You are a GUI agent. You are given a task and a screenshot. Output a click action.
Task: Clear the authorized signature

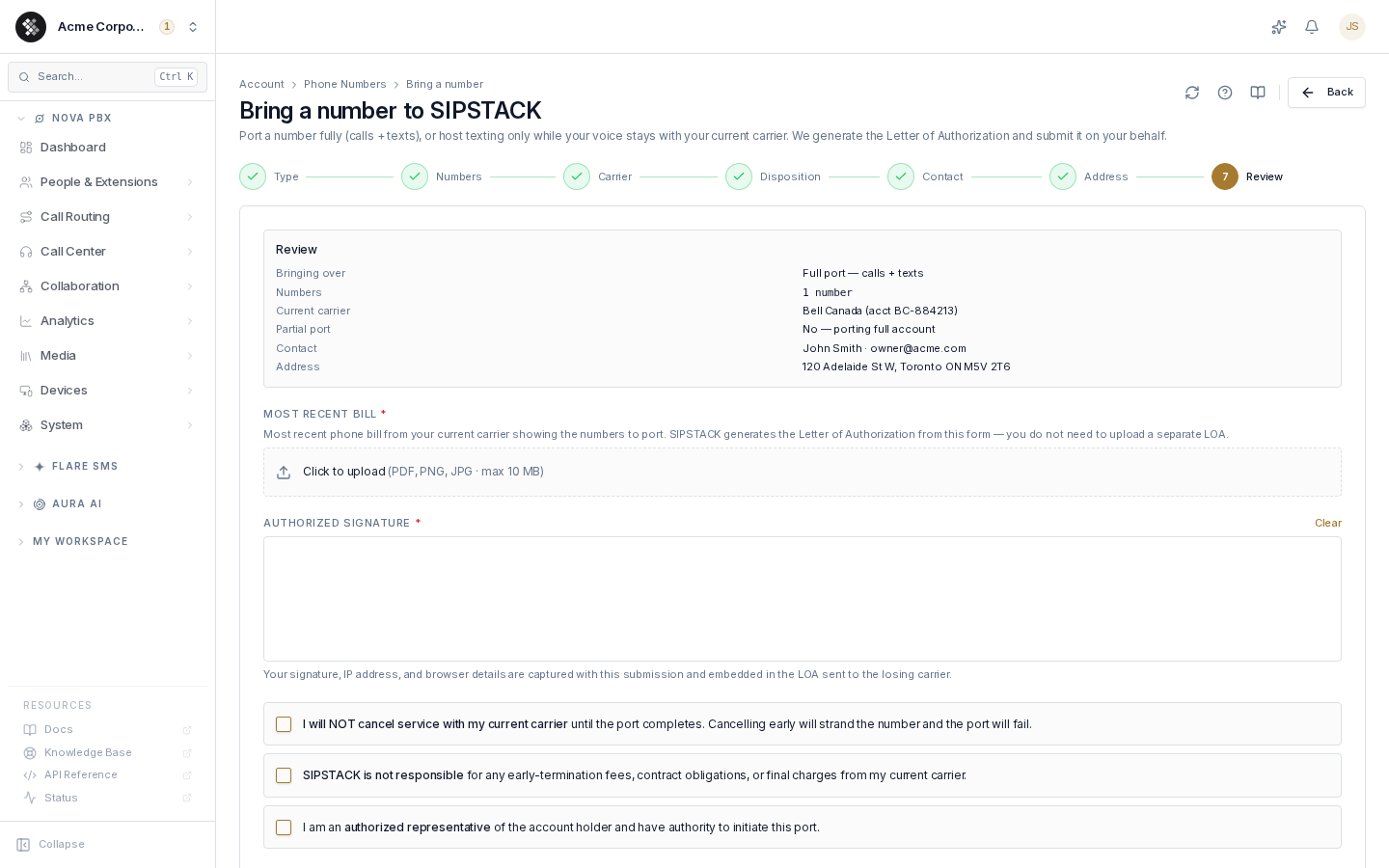click(x=1328, y=524)
